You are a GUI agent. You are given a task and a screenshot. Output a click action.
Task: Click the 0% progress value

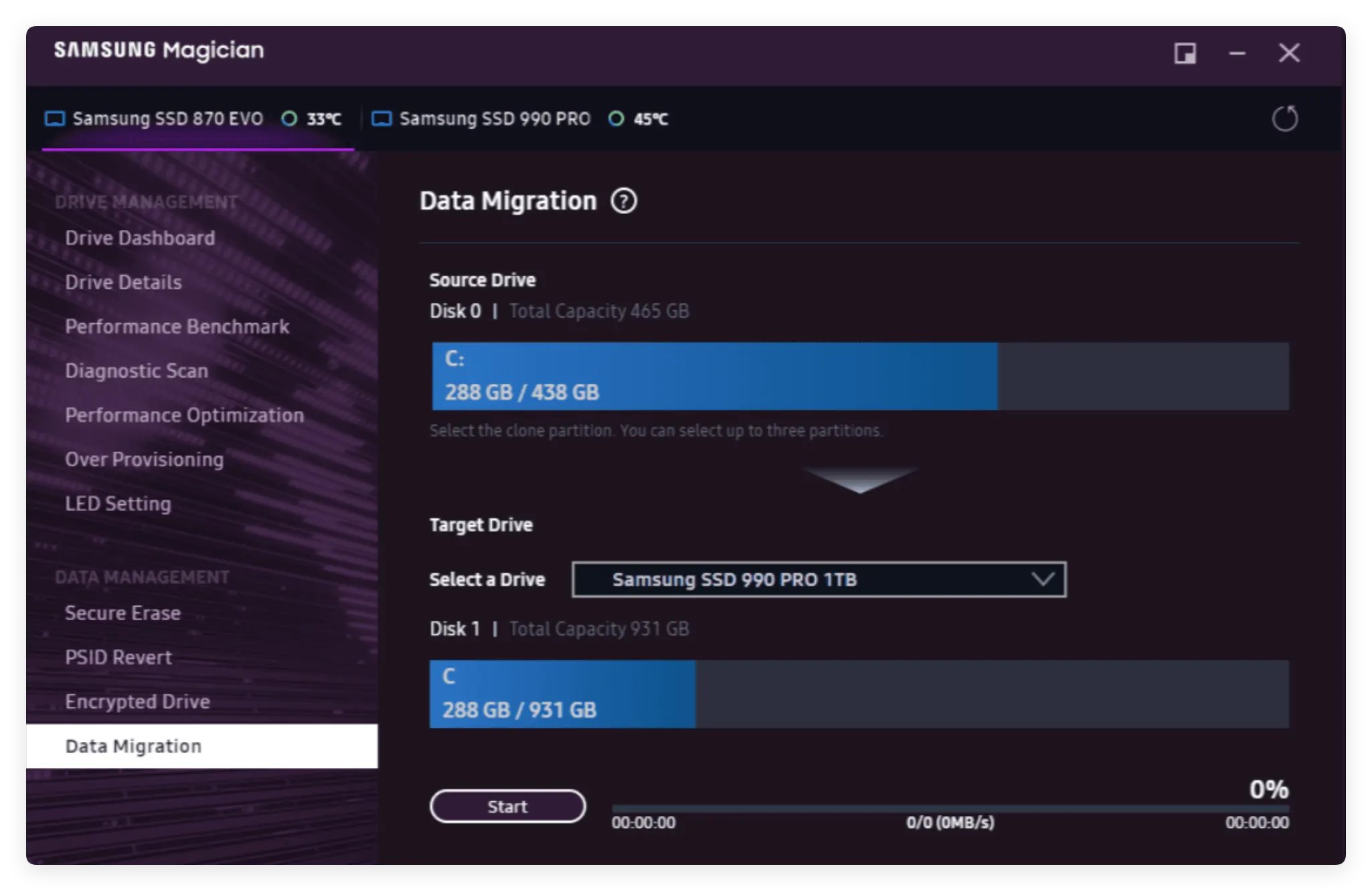point(1268,789)
